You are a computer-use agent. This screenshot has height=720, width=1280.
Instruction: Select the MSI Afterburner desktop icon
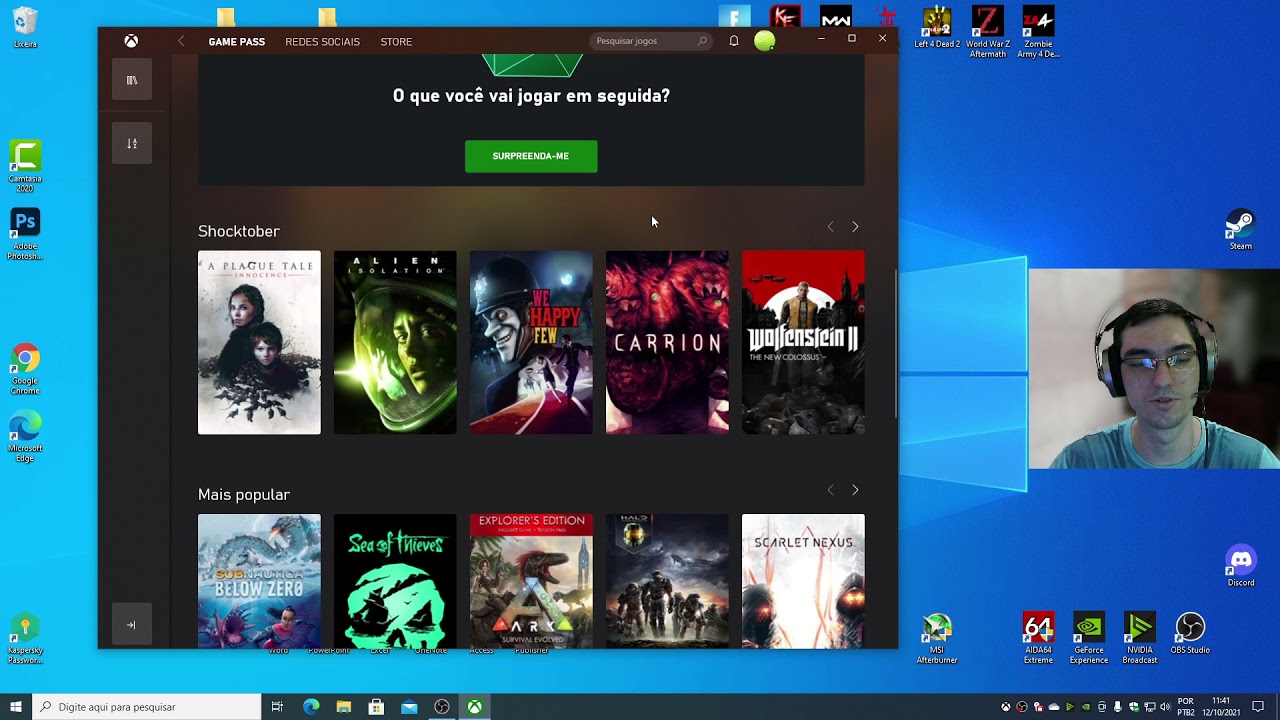click(x=937, y=639)
